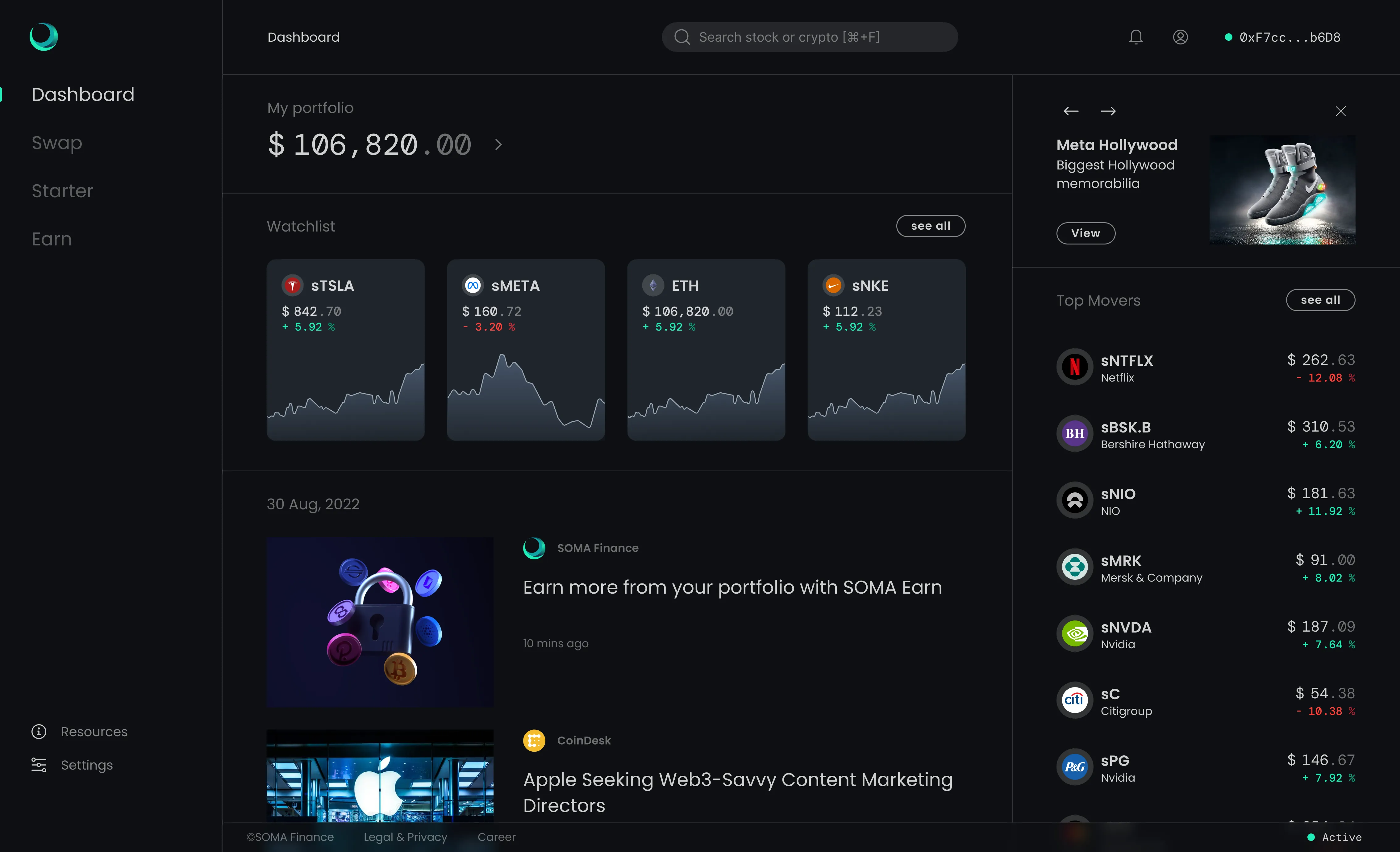
Task: Click the ©SOMA Finance footer link
Action: (290, 837)
